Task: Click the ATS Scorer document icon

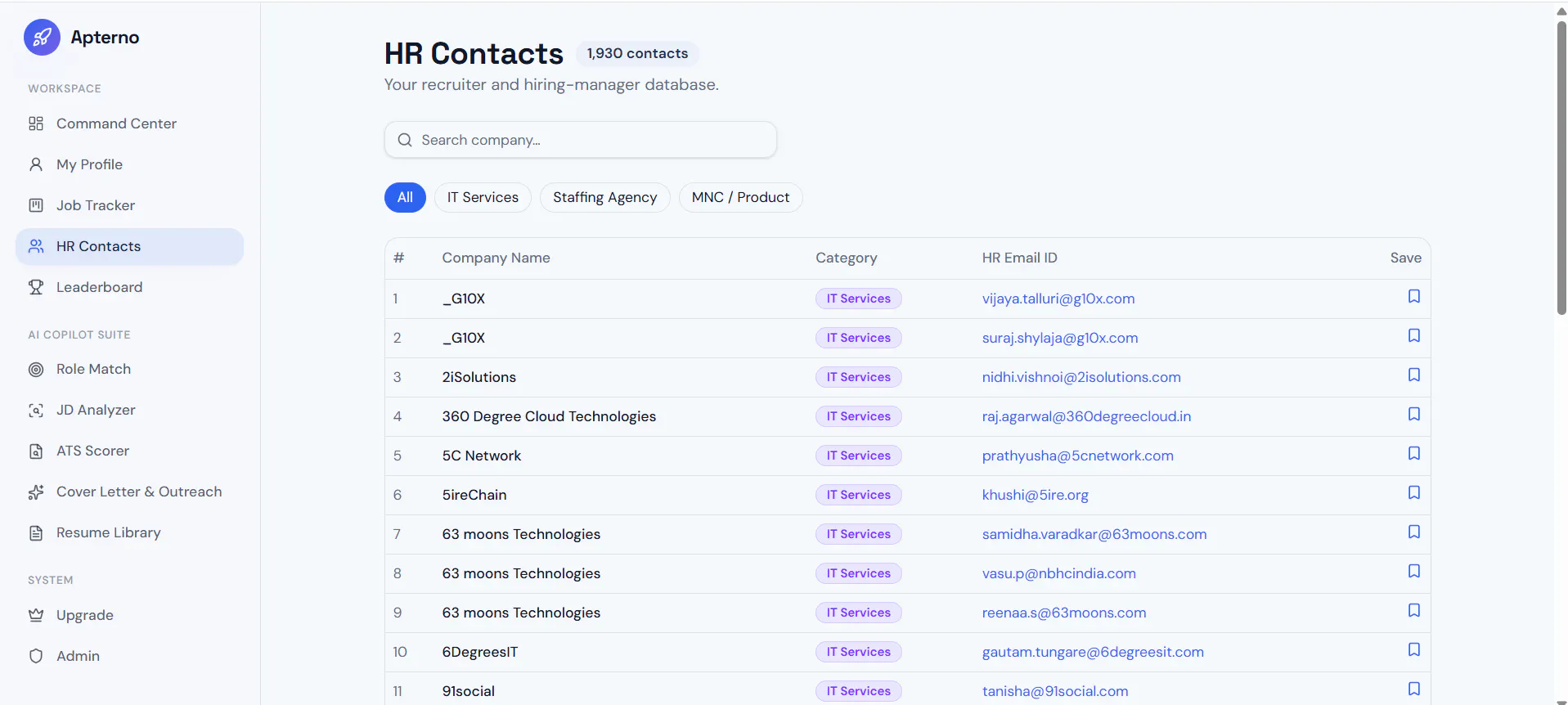Action: [x=36, y=451]
